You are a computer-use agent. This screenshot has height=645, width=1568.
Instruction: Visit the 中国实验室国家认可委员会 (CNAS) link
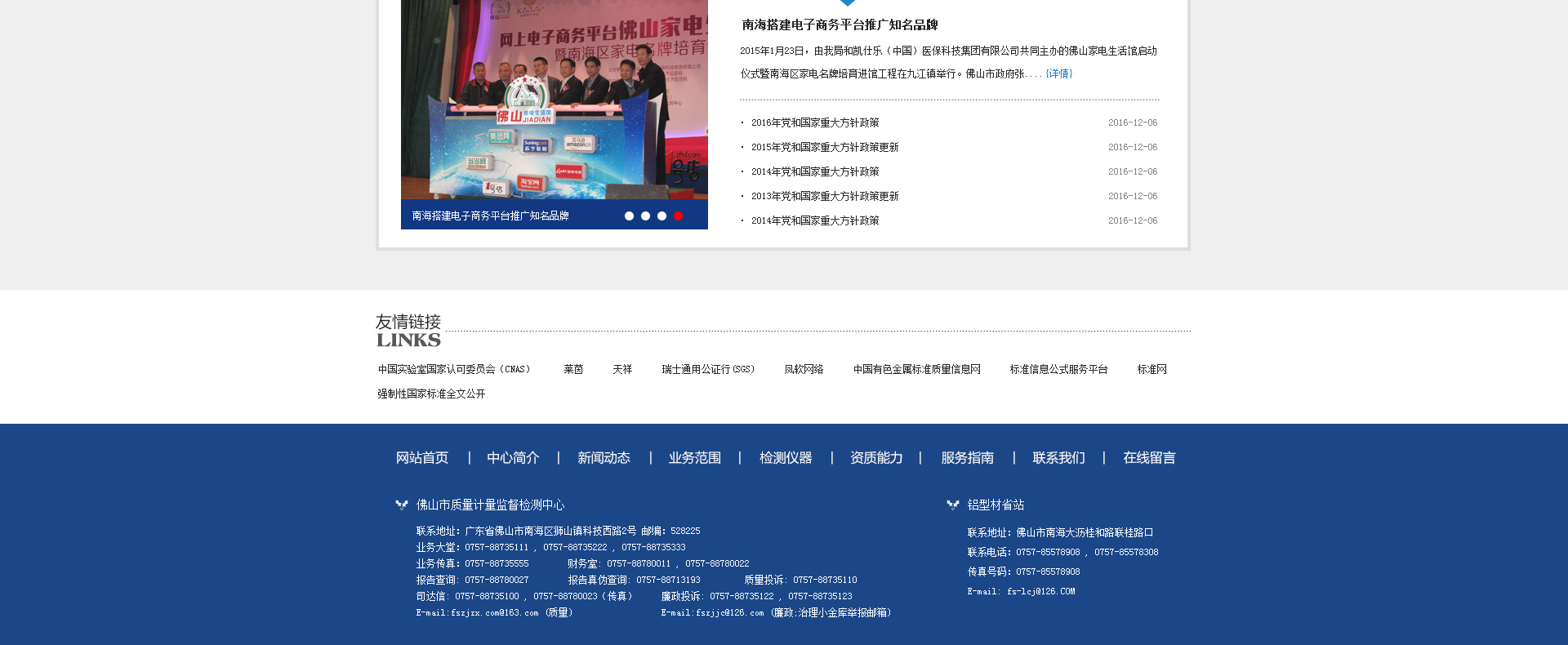point(455,369)
